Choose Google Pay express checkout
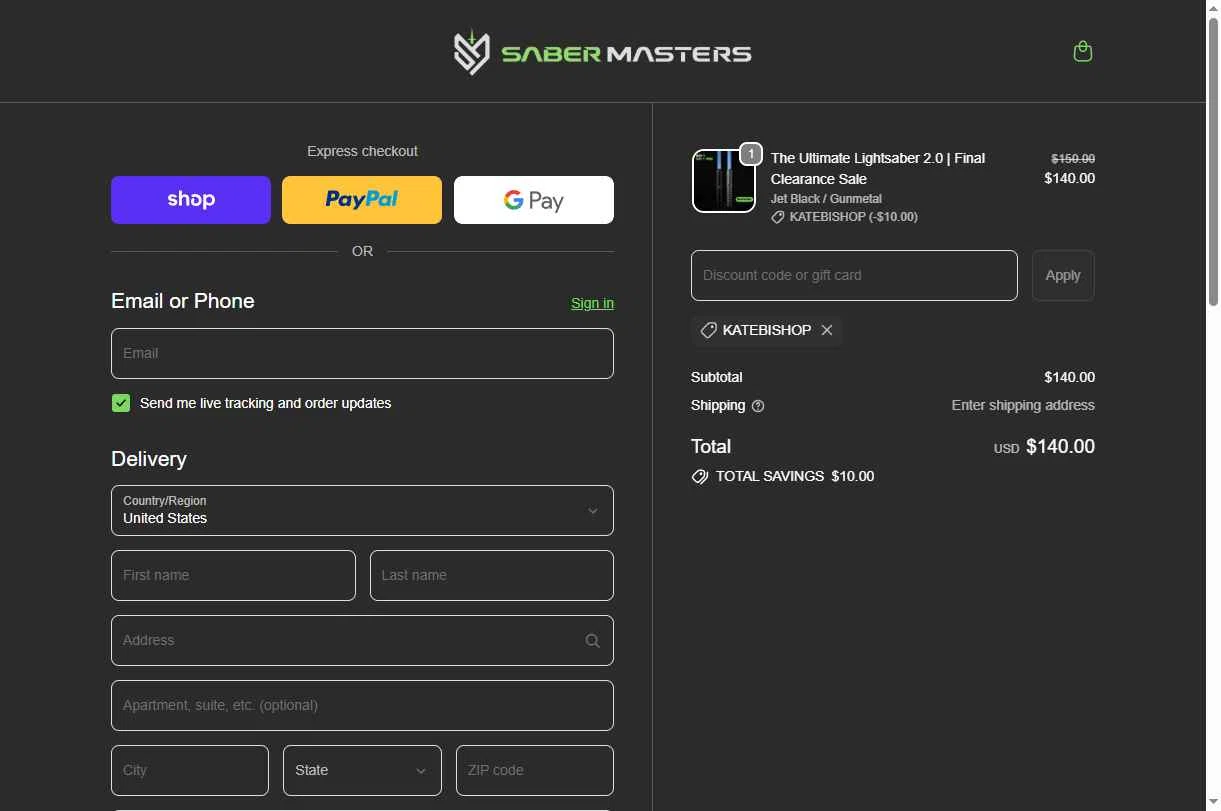The width and height of the screenshot is (1221, 811). coord(534,200)
